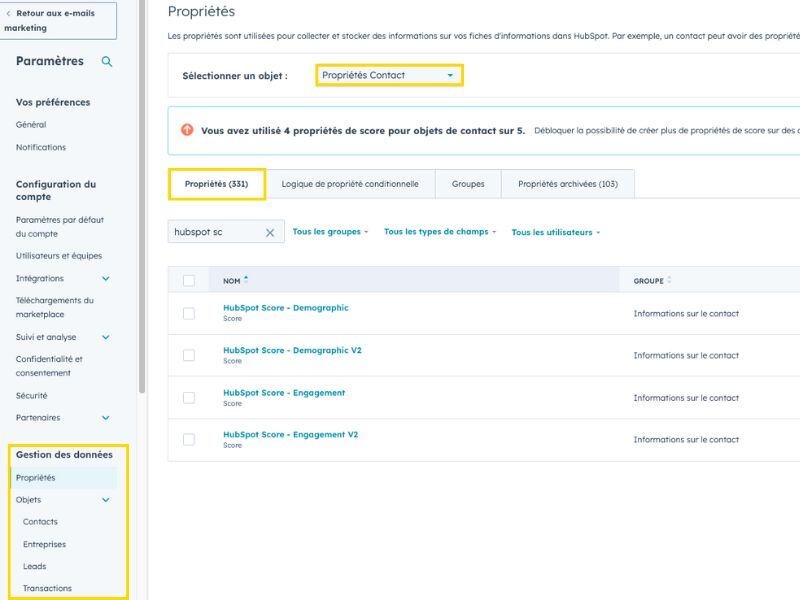800x600 pixels.
Task: Check the HubSpot Score - Demographic row checkbox
Action: [189, 313]
